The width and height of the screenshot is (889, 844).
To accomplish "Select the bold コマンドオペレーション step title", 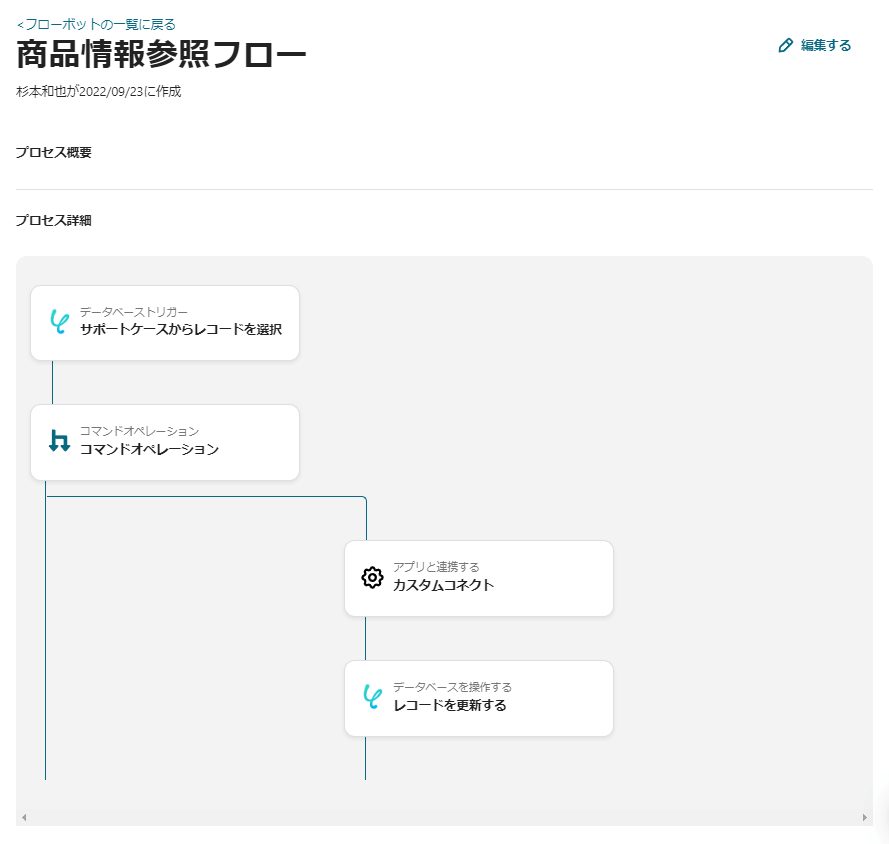I will [149, 449].
